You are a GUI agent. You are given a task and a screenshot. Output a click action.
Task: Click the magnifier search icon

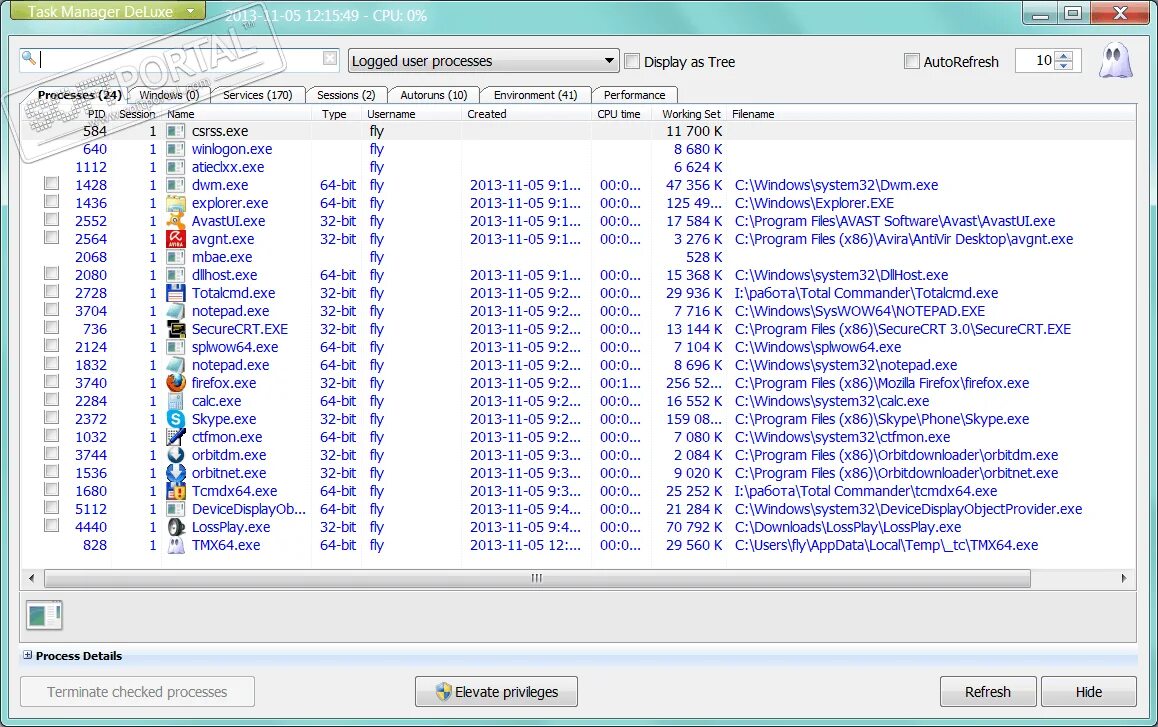[x=29, y=58]
